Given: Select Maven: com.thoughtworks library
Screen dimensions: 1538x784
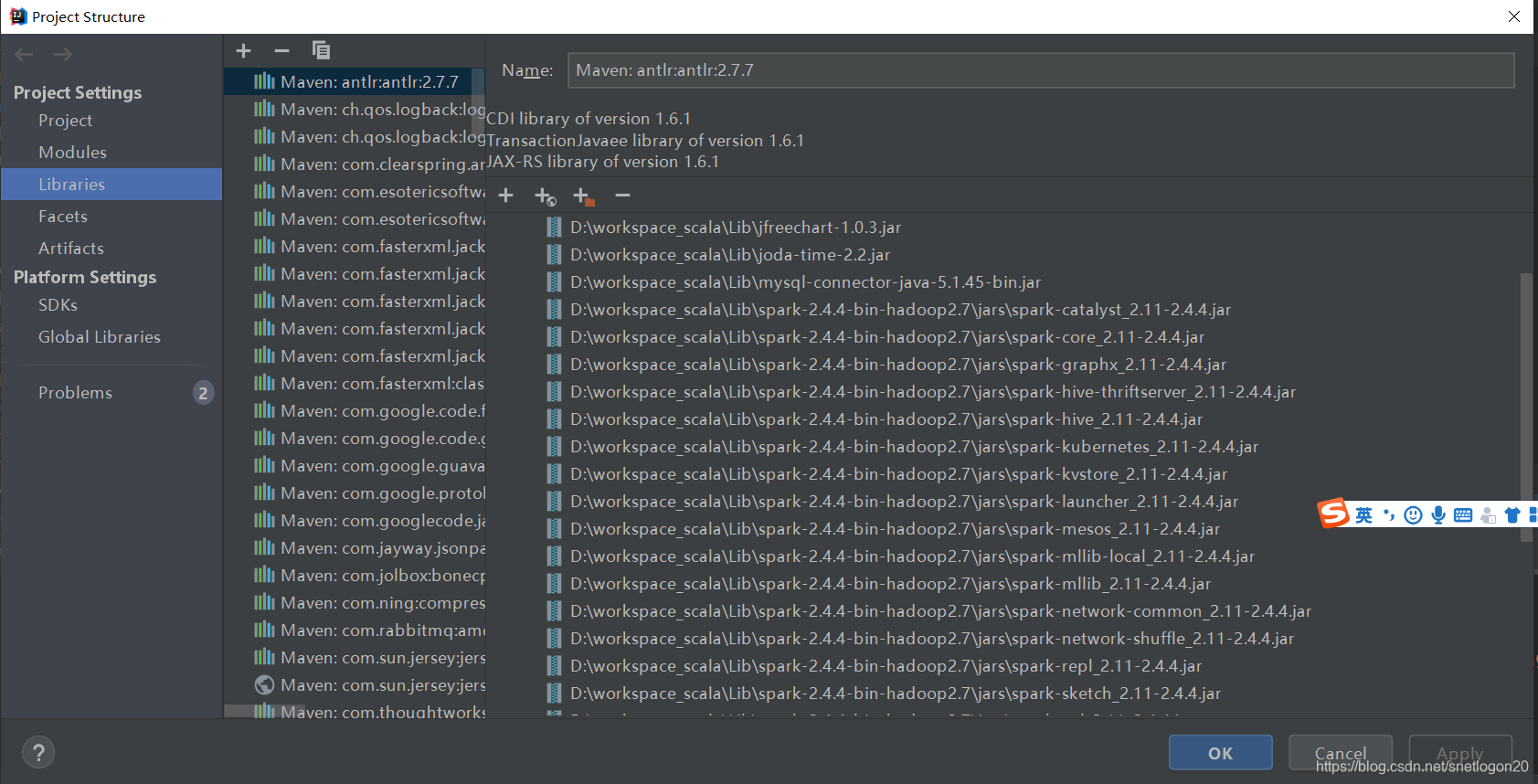Looking at the screenshot, I should (x=355, y=711).
